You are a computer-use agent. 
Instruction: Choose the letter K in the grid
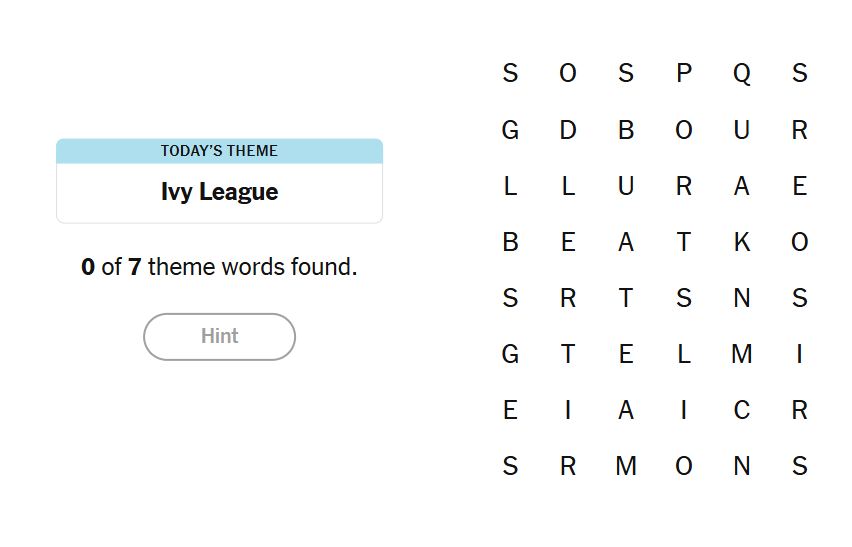(742, 242)
